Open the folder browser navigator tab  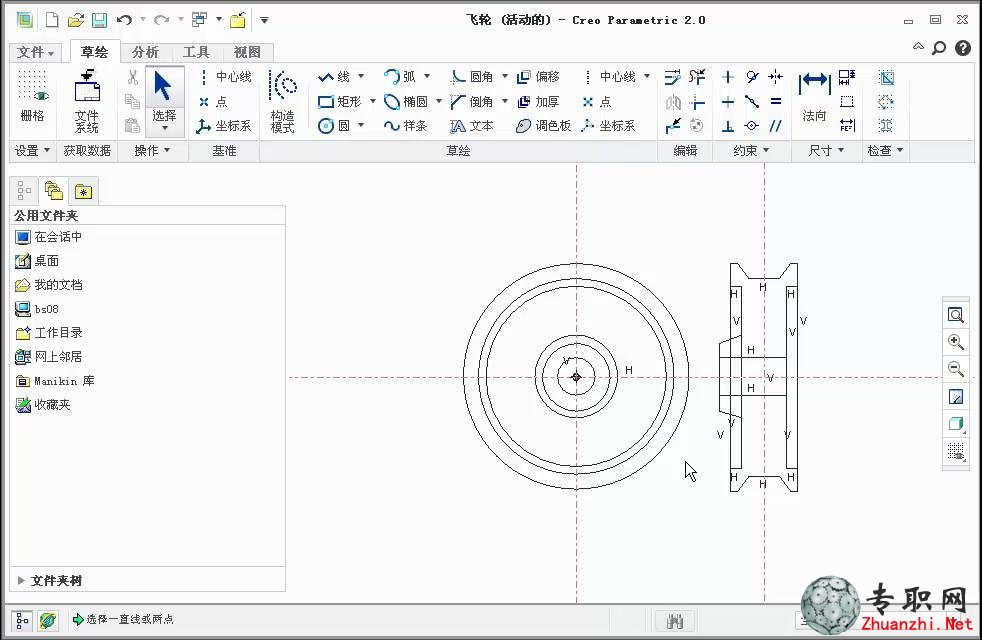click(x=54, y=190)
